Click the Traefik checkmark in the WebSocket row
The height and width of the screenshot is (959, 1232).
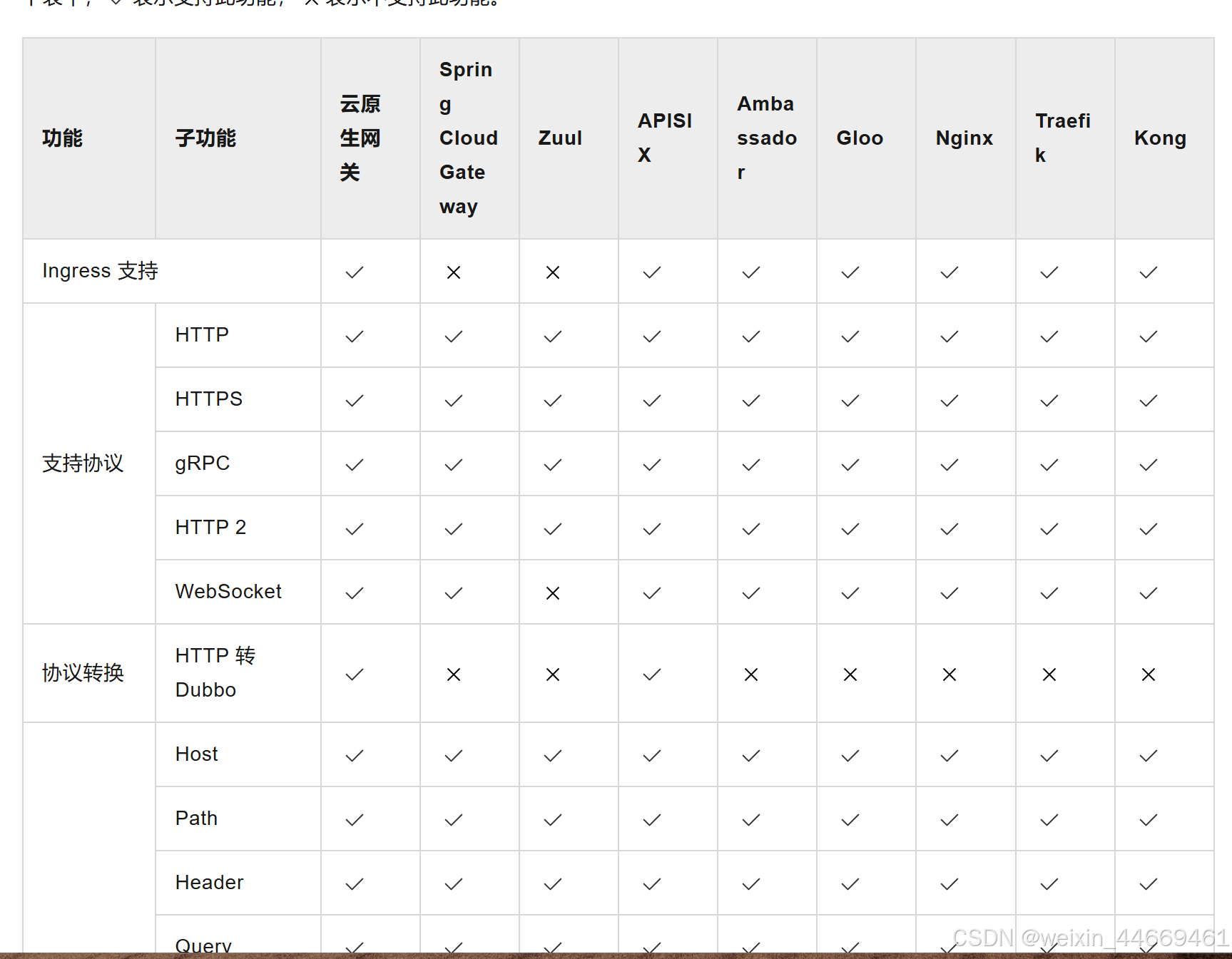click(1049, 593)
